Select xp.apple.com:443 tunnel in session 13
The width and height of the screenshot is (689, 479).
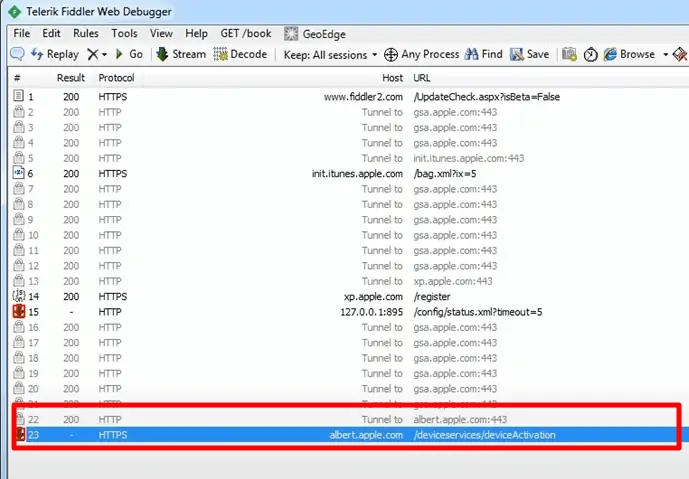coord(453,281)
